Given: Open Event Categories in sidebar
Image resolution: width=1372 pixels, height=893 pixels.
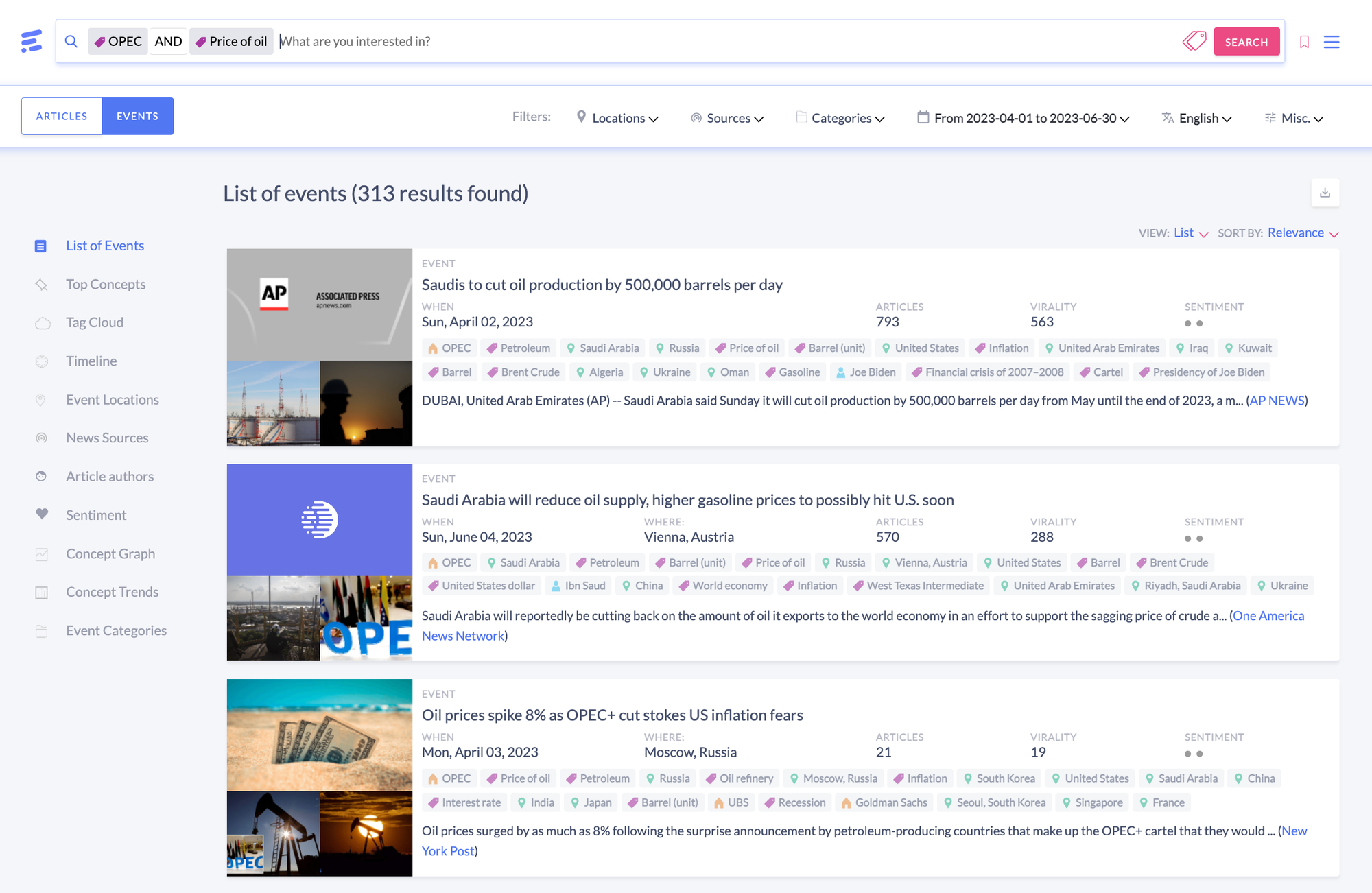Looking at the screenshot, I should click(x=117, y=630).
